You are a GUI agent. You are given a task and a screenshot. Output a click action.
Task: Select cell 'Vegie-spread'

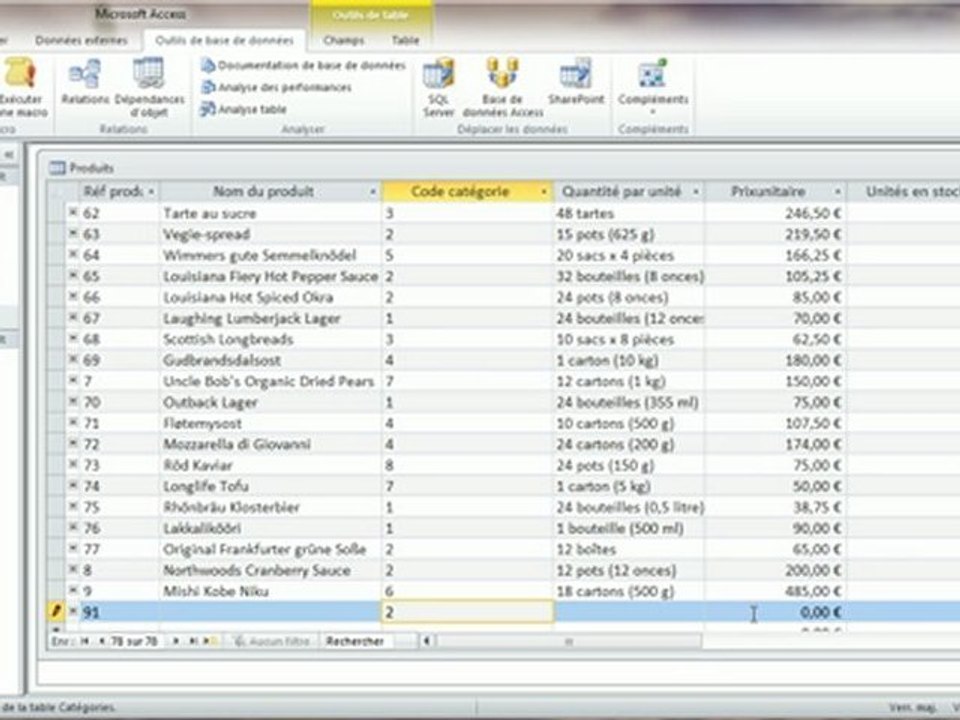pyautogui.click(x=270, y=234)
